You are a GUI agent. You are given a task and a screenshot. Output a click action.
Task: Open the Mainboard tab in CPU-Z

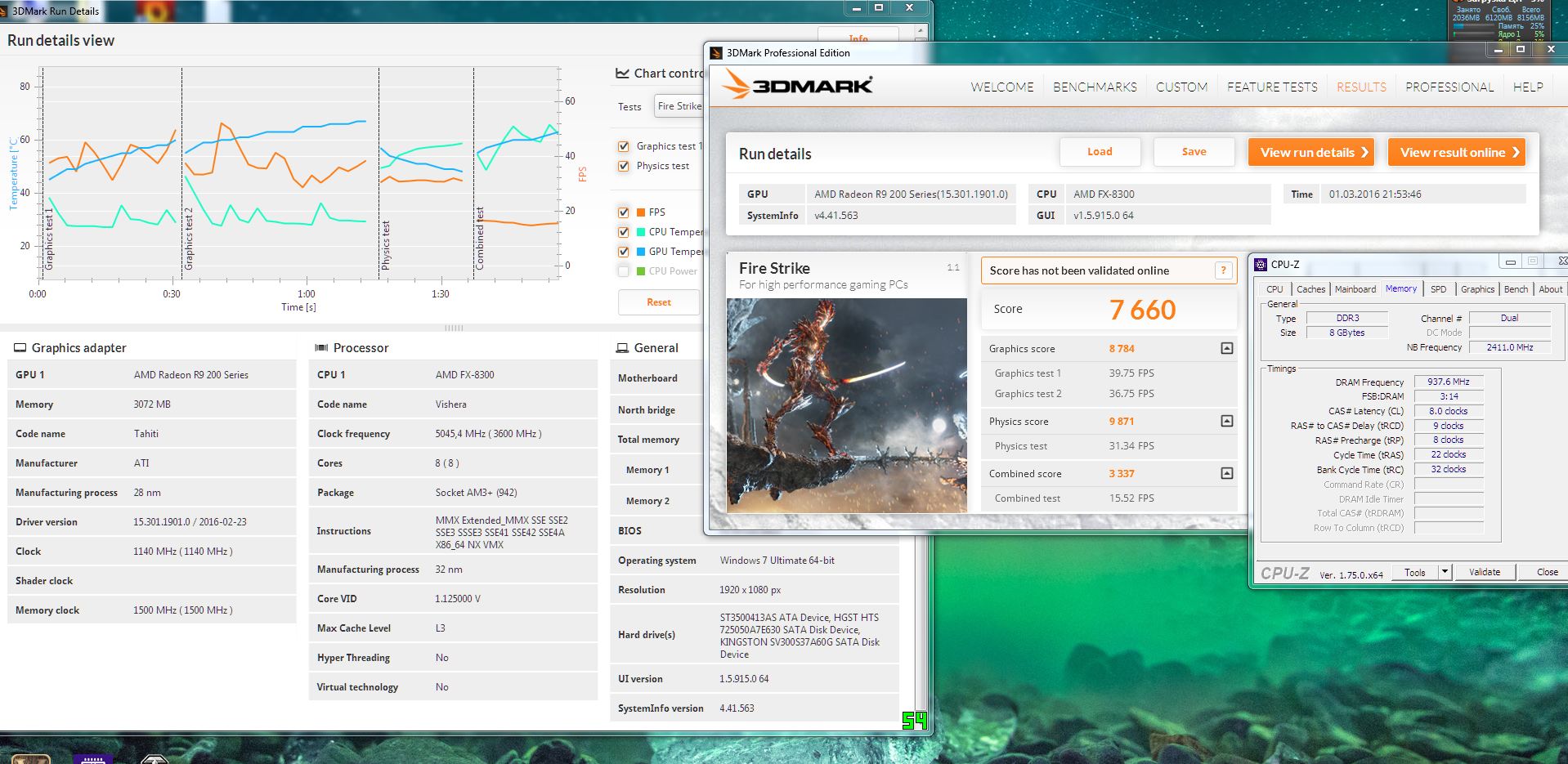[x=1355, y=289]
